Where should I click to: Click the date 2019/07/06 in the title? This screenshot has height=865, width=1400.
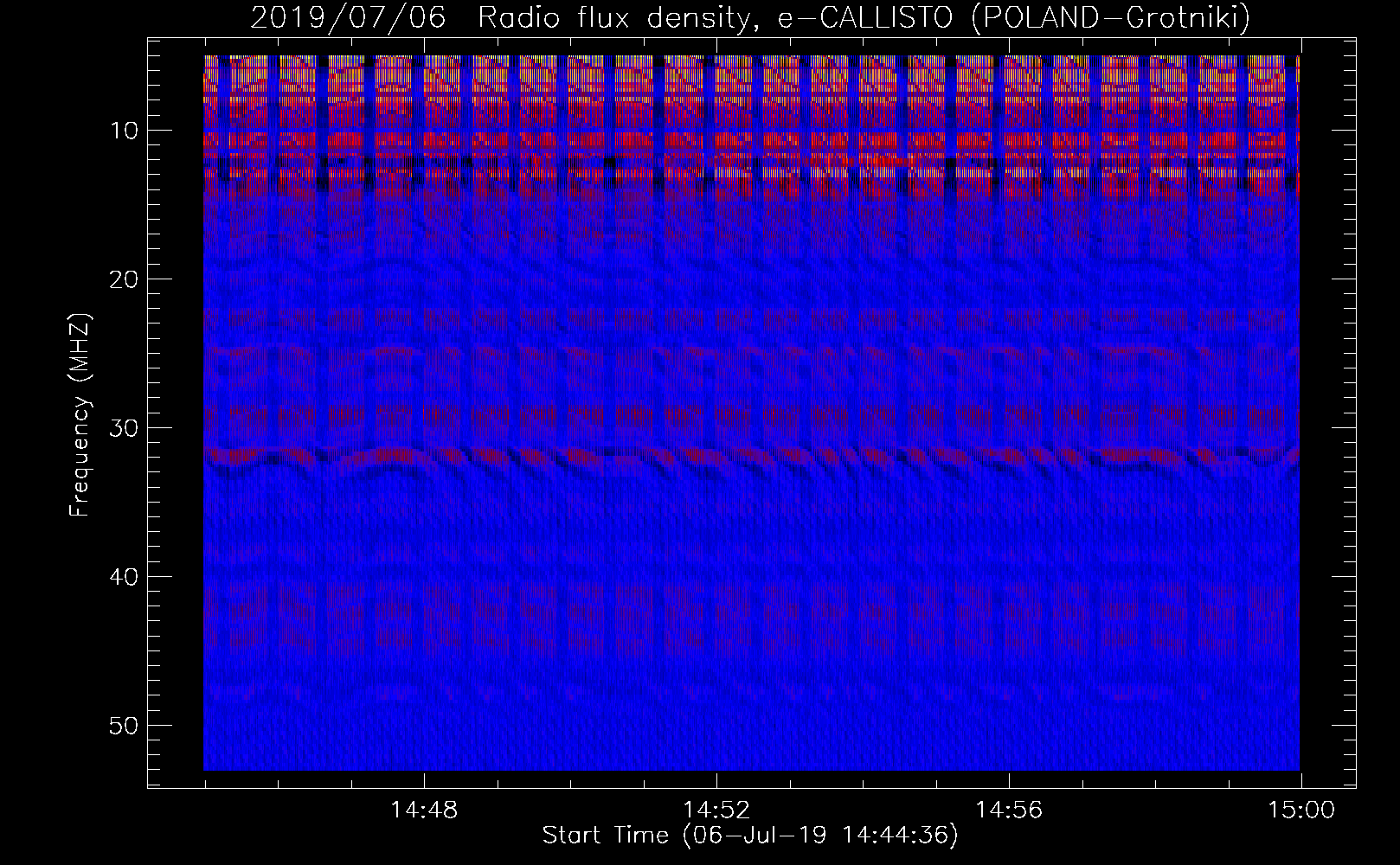point(348,17)
